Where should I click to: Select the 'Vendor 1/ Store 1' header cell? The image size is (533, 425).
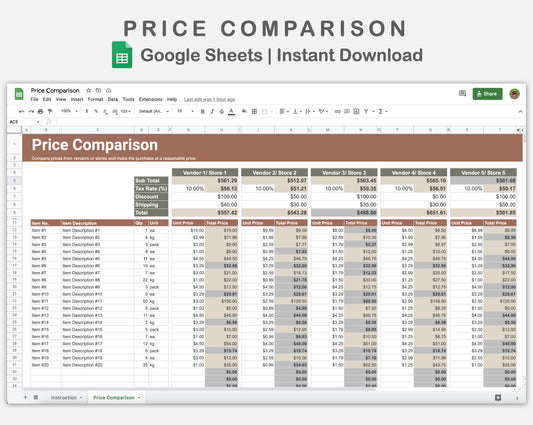coord(205,172)
